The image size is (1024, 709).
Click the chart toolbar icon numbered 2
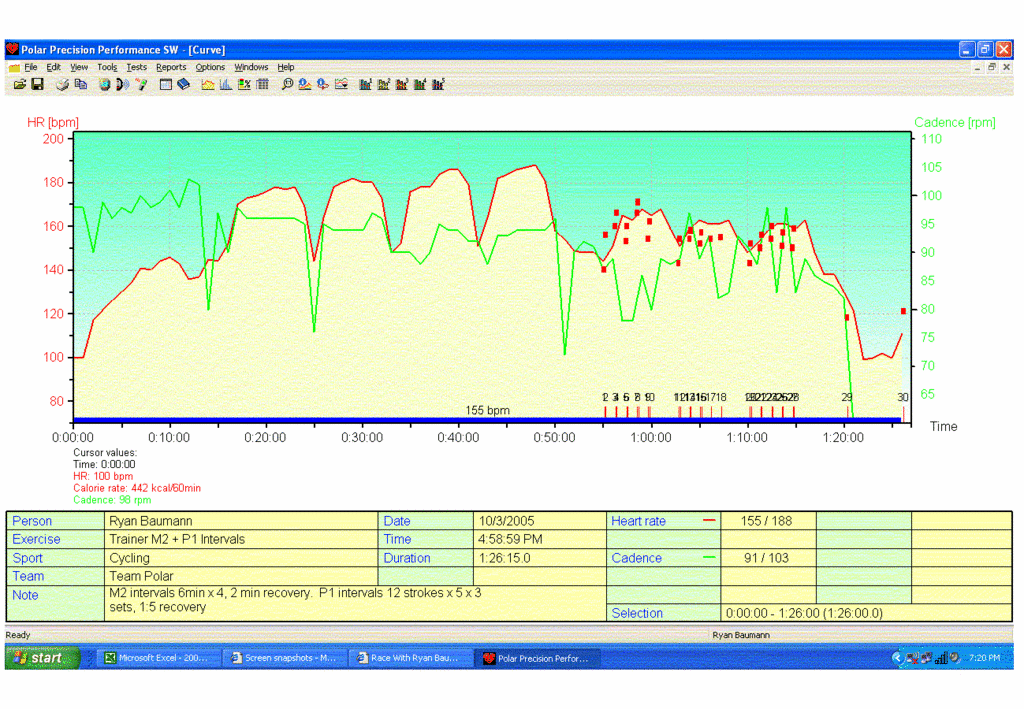tap(384, 84)
